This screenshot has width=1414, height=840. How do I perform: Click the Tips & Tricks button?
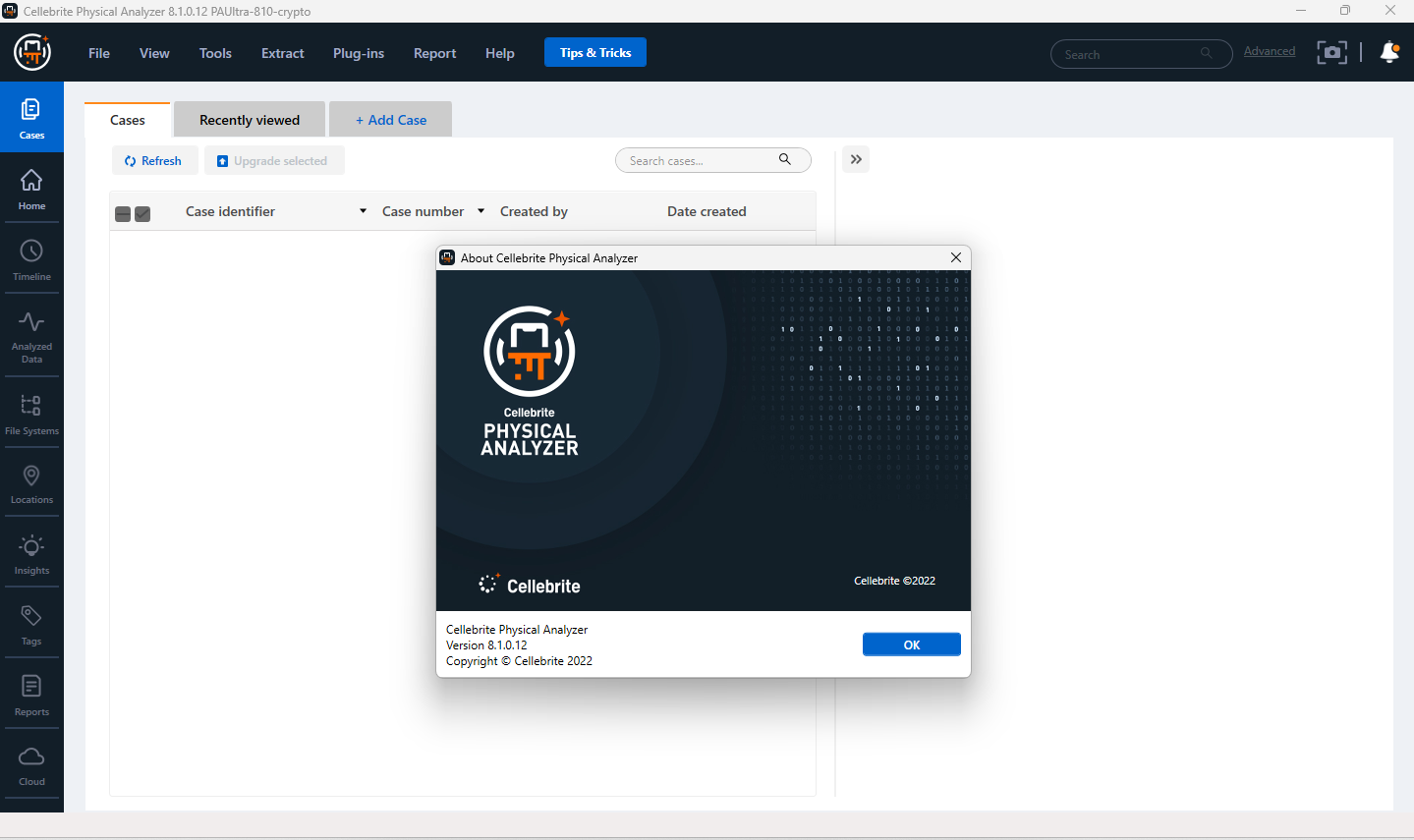[595, 52]
